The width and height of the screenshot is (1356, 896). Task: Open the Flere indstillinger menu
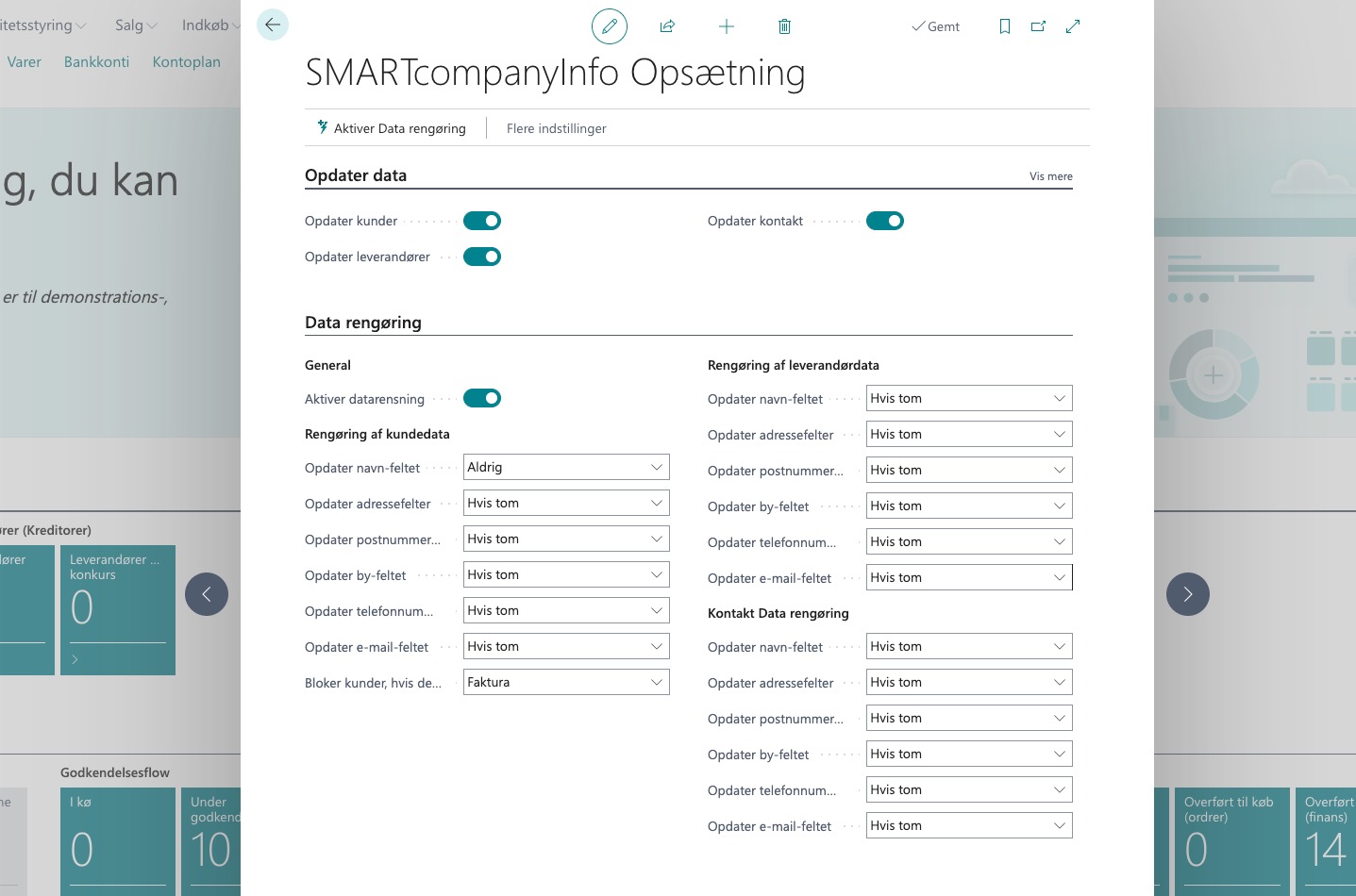click(556, 128)
